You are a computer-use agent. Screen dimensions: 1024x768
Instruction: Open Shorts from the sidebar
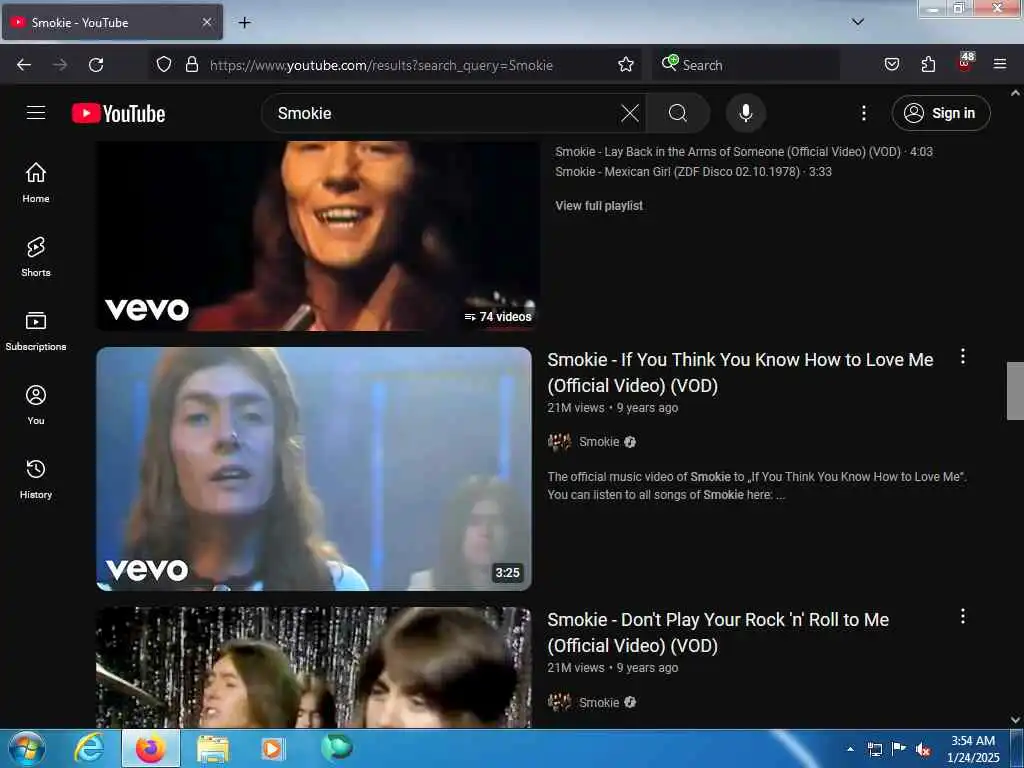tap(36, 257)
